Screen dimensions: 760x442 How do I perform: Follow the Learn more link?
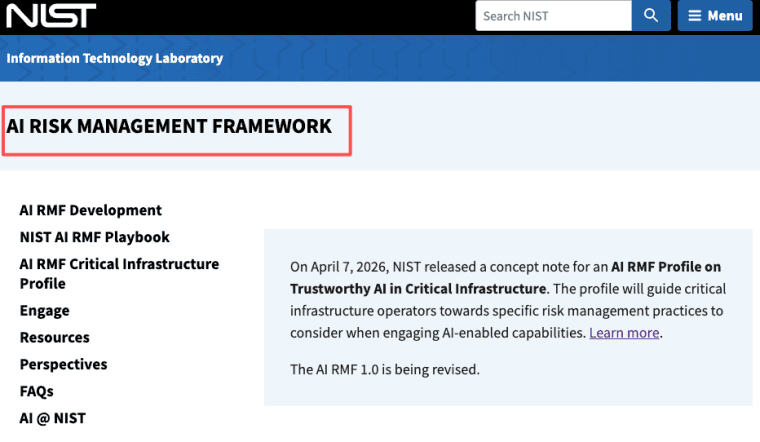pyautogui.click(x=624, y=333)
